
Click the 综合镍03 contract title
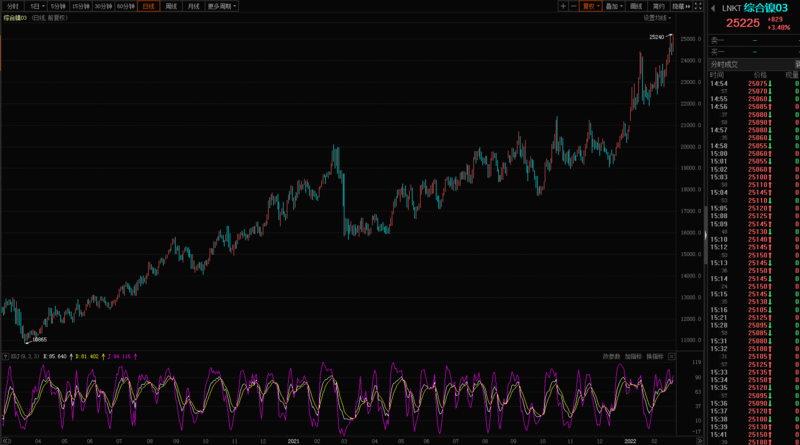766,8
